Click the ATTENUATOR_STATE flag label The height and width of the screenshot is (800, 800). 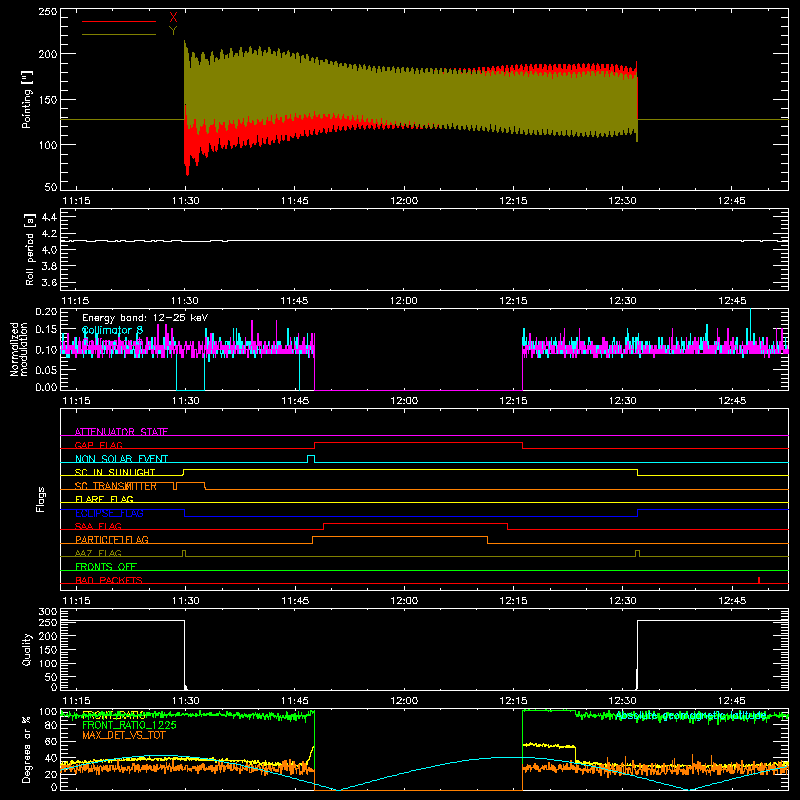click(121, 432)
